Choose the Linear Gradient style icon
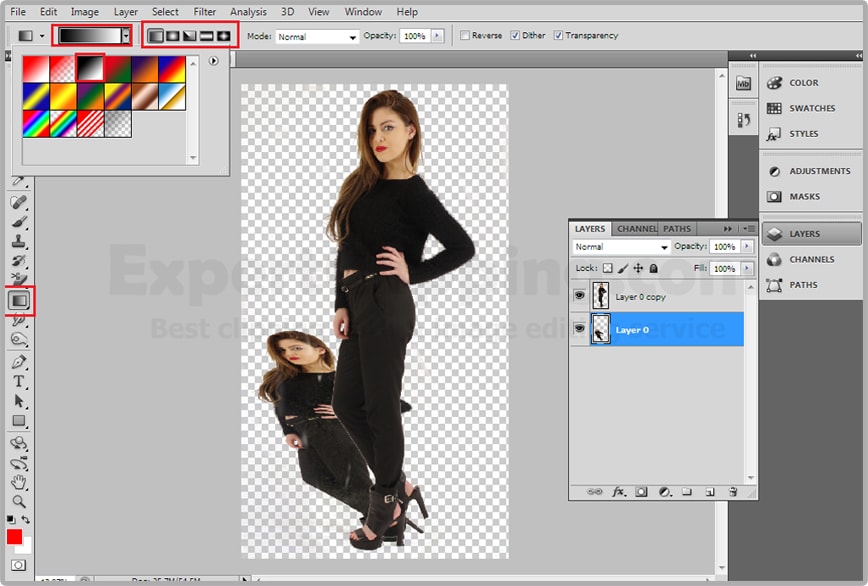 (x=155, y=36)
